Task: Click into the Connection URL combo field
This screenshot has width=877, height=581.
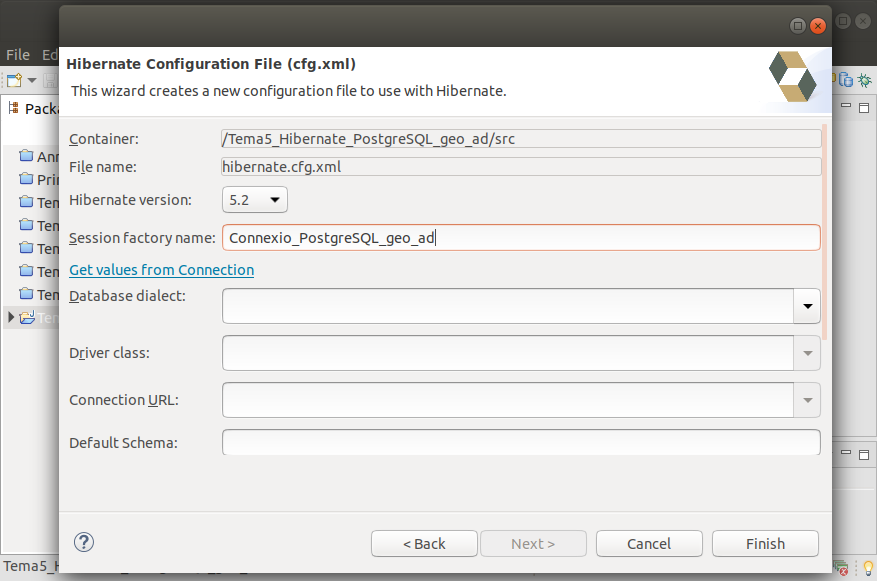Action: coord(508,400)
